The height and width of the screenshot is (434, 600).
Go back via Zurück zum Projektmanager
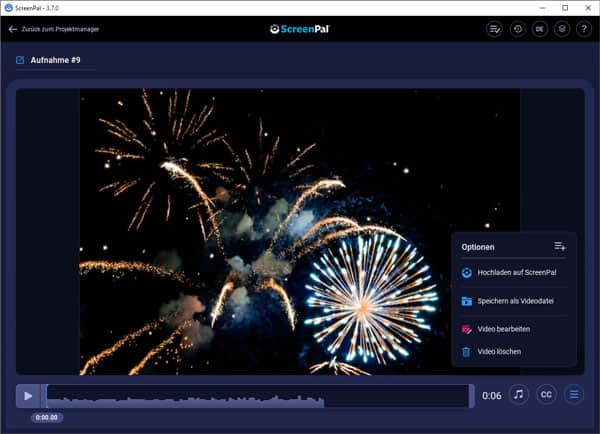[54, 29]
